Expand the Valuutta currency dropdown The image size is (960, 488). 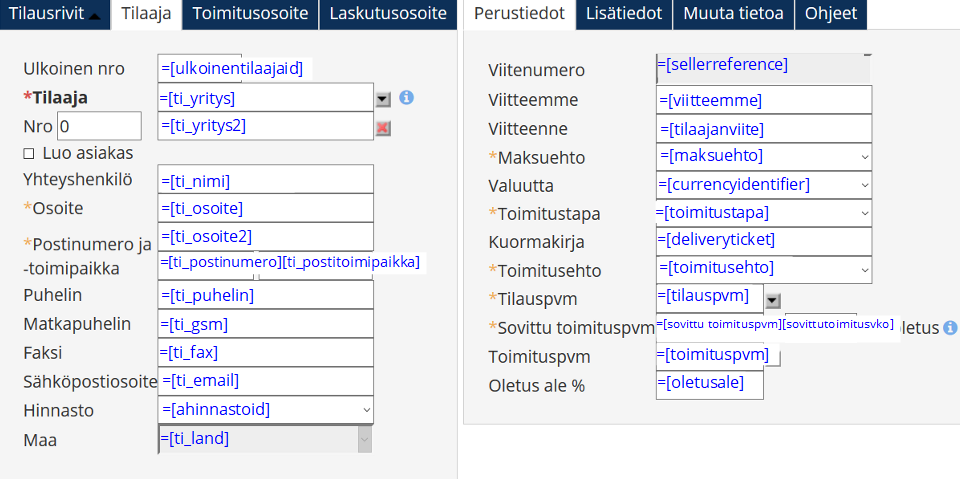point(864,186)
